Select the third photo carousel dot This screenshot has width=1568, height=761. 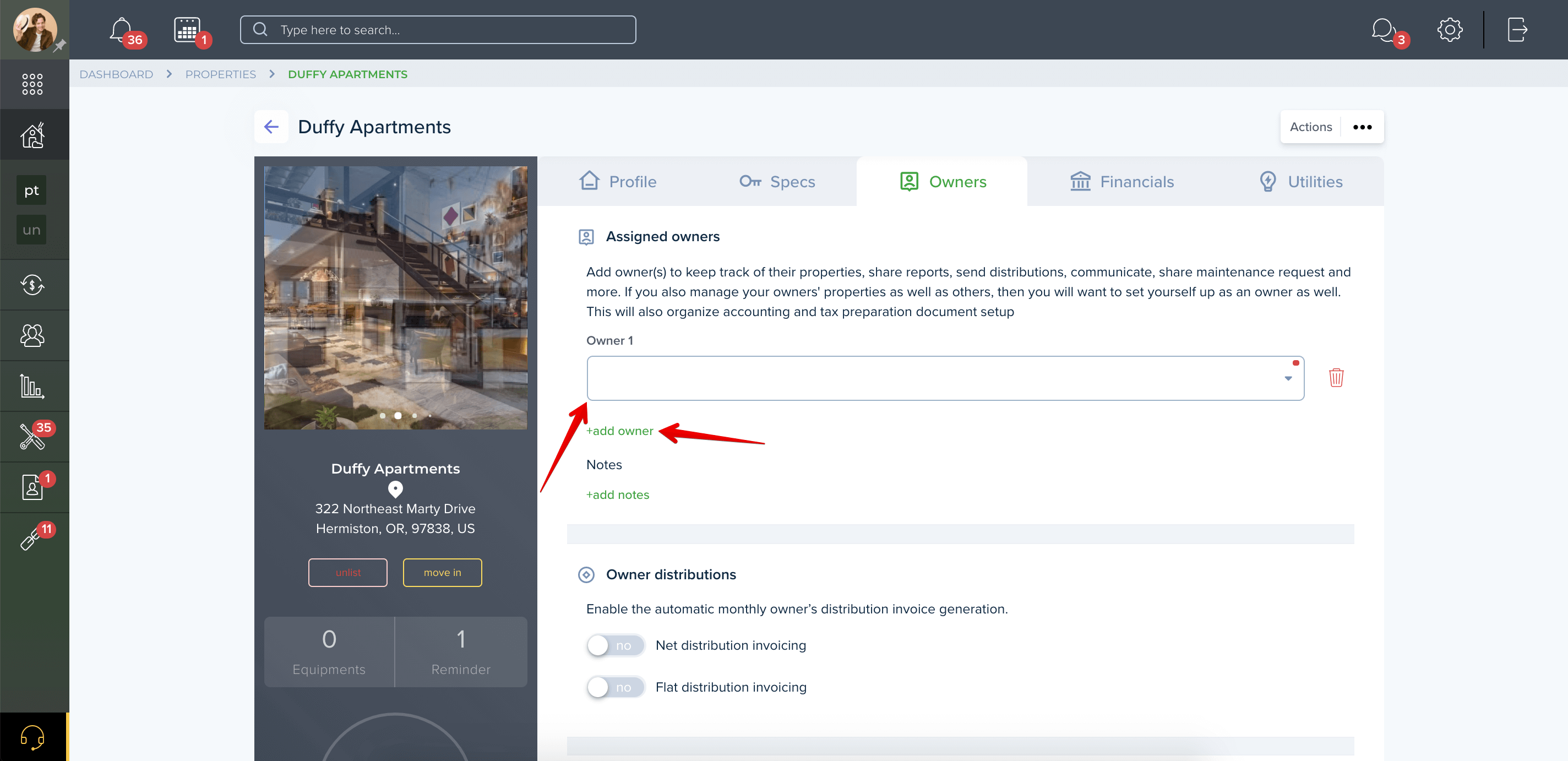415,415
